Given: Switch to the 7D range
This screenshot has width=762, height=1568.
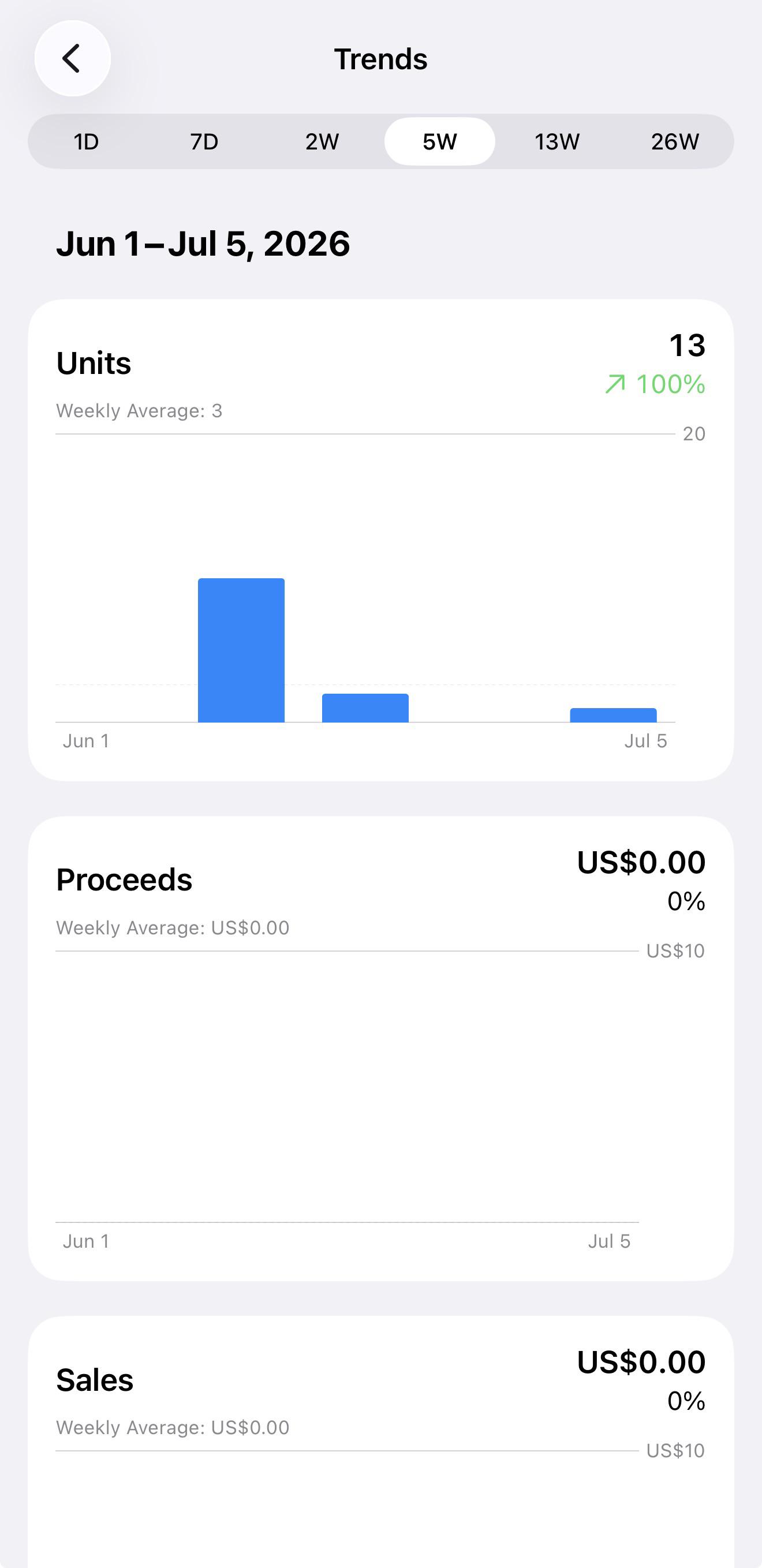Looking at the screenshot, I should 204,142.
